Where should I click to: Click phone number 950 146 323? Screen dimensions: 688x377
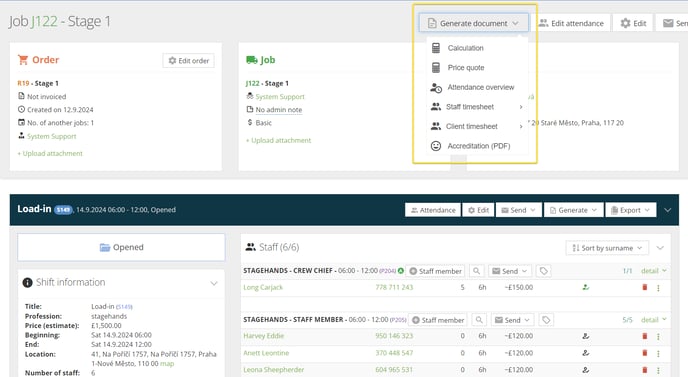[394, 336]
